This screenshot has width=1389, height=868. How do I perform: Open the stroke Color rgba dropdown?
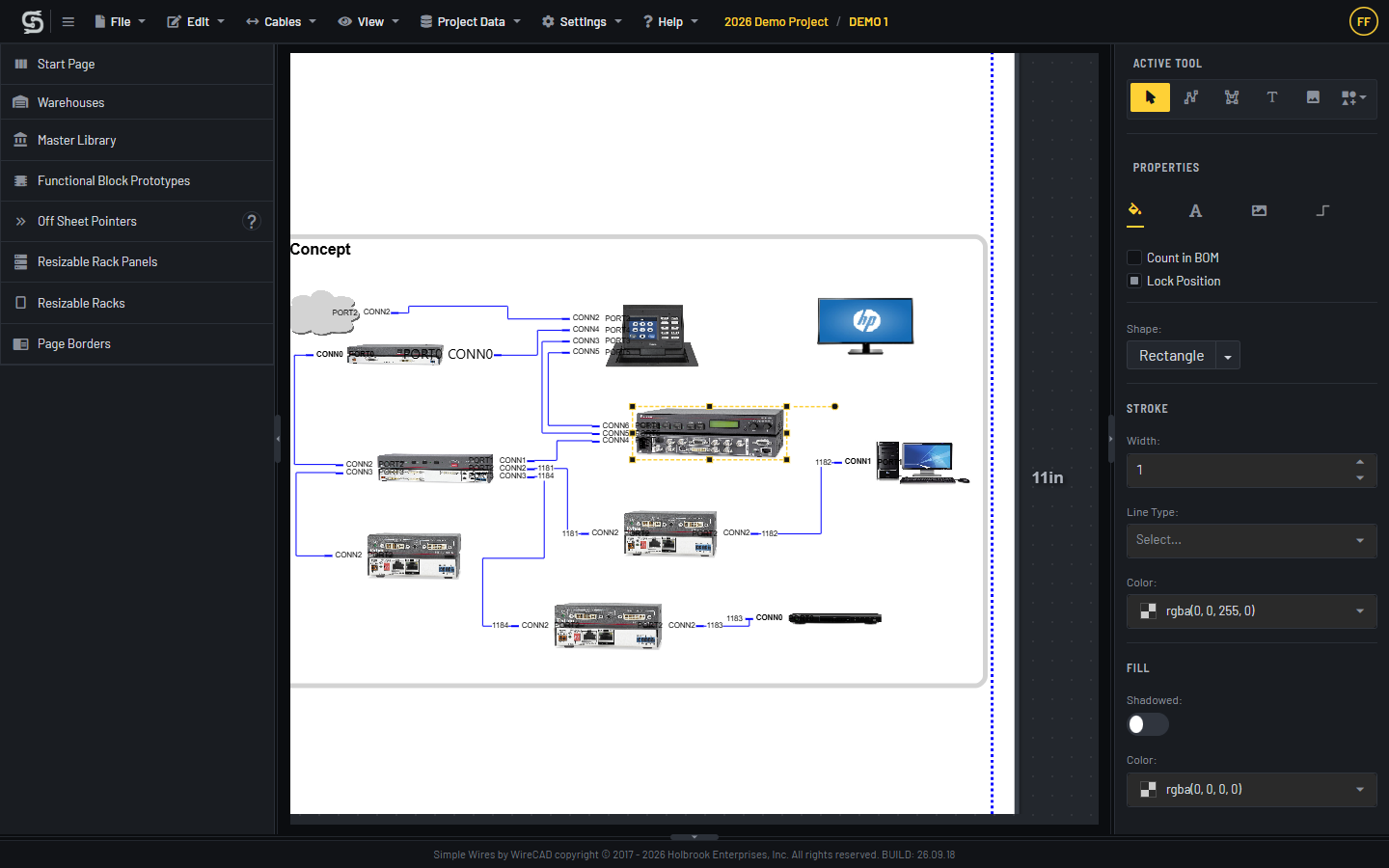click(1251, 610)
